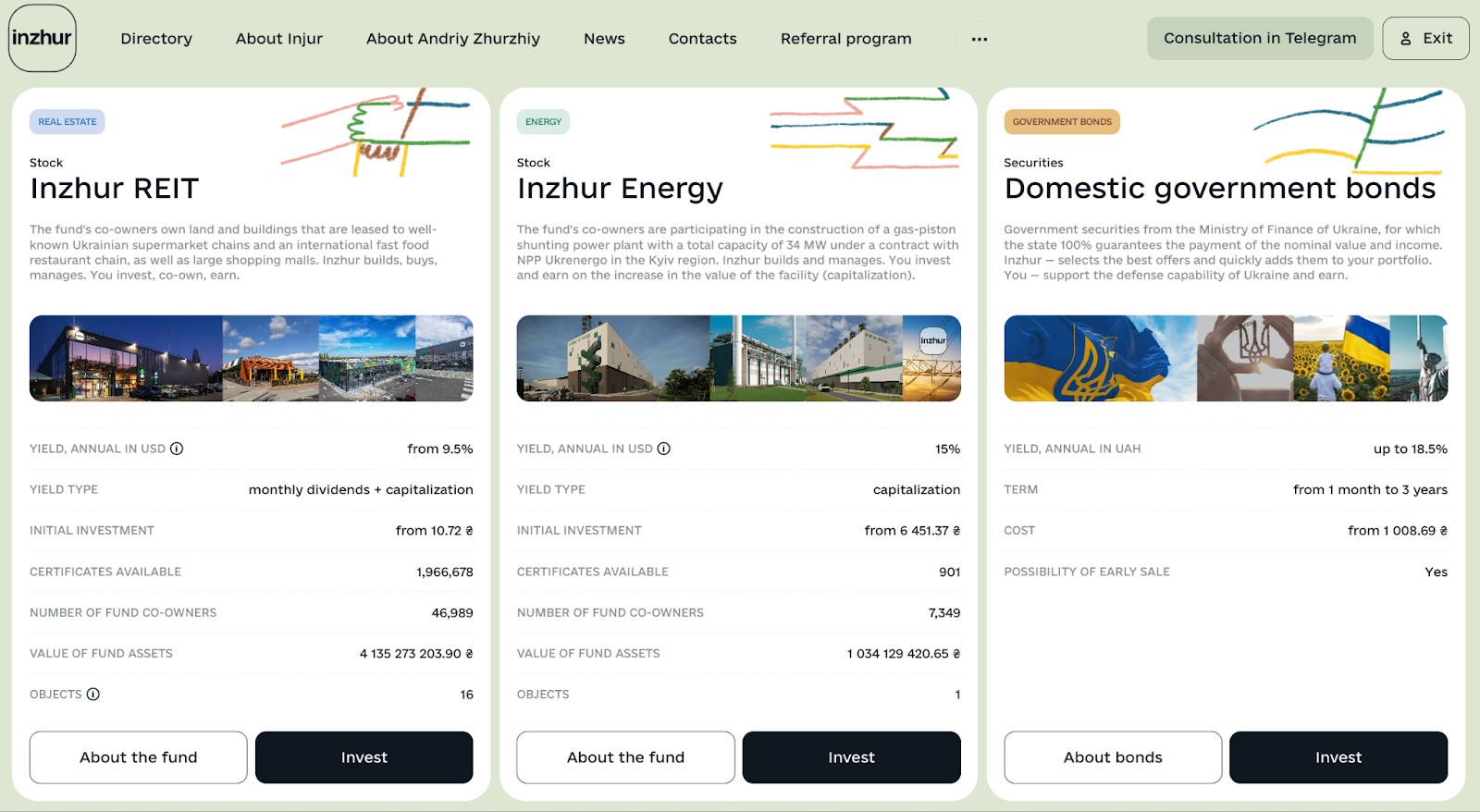Click co-owners count 46,989
This screenshot has height=812, width=1480.
[x=452, y=613]
